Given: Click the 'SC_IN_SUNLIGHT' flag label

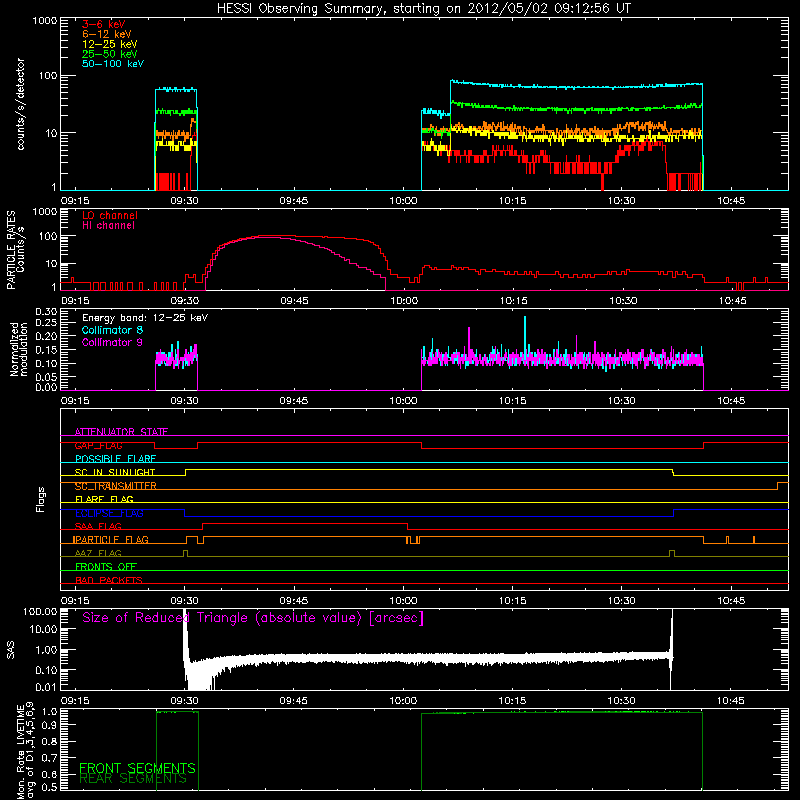Looking at the screenshot, I should click(x=115, y=472).
